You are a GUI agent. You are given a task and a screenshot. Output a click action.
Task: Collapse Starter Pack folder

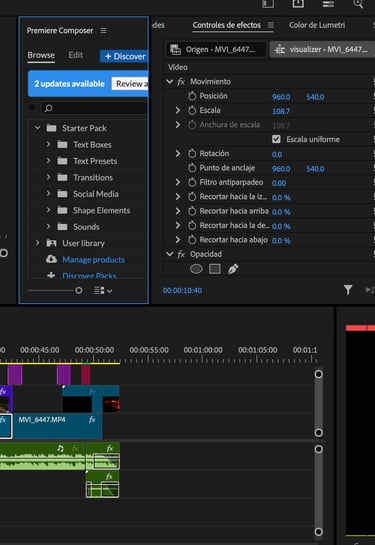point(38,128)
